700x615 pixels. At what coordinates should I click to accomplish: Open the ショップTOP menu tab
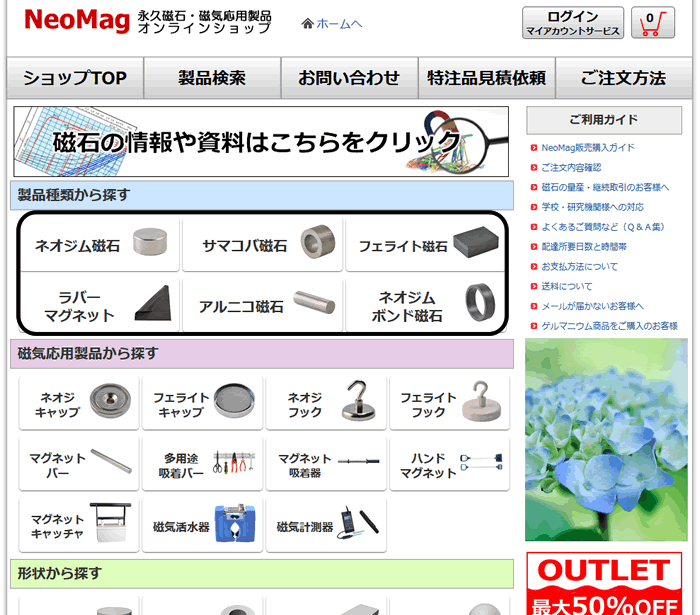point(75,78)
